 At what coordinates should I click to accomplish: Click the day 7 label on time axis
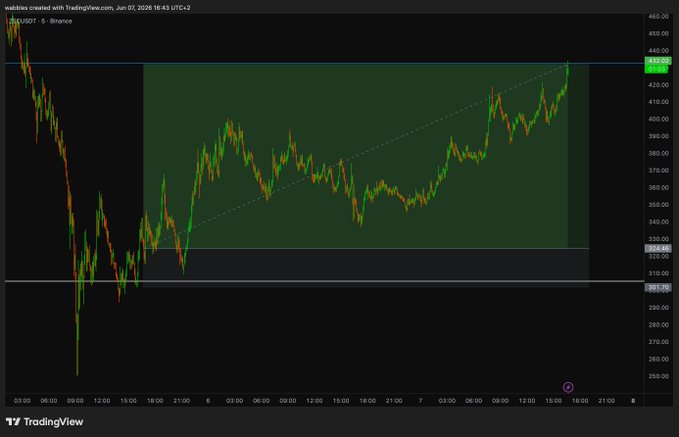[420, 401]
